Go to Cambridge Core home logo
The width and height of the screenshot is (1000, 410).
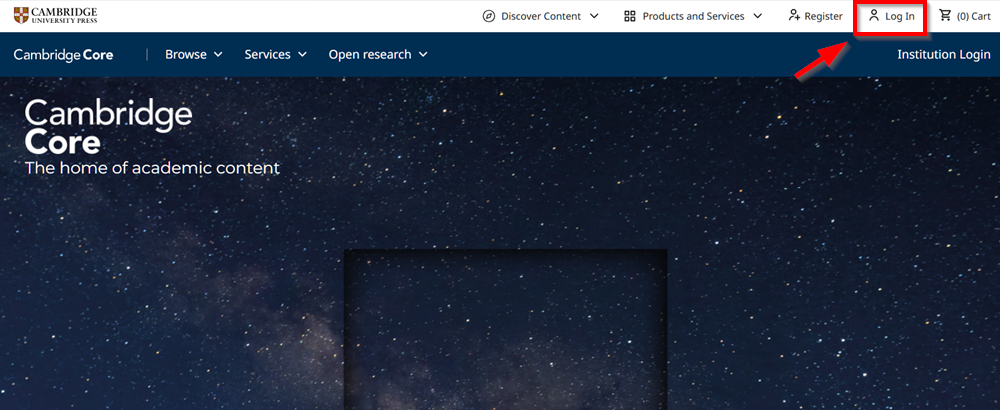click(64, 55)
